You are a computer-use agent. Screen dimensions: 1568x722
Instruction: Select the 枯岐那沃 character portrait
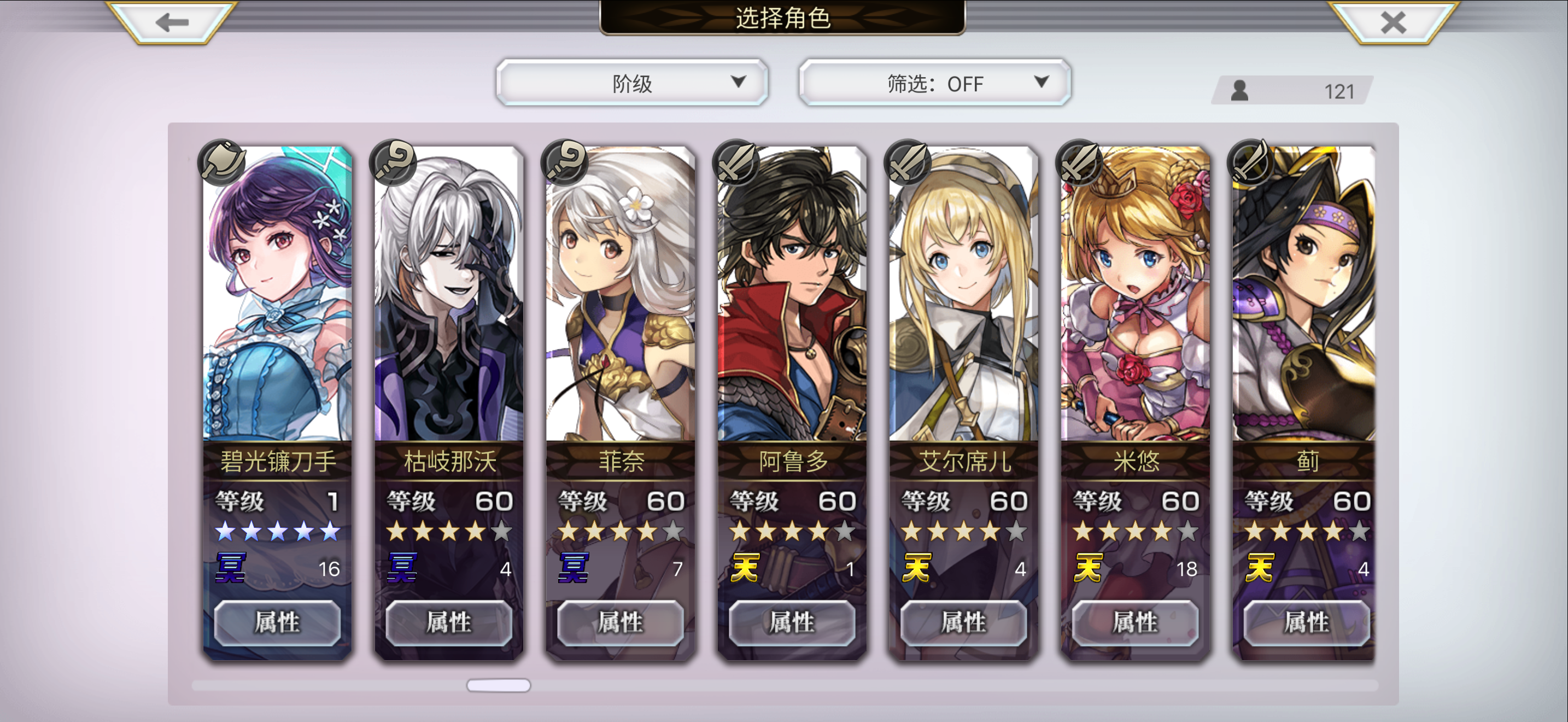point(449,293)
